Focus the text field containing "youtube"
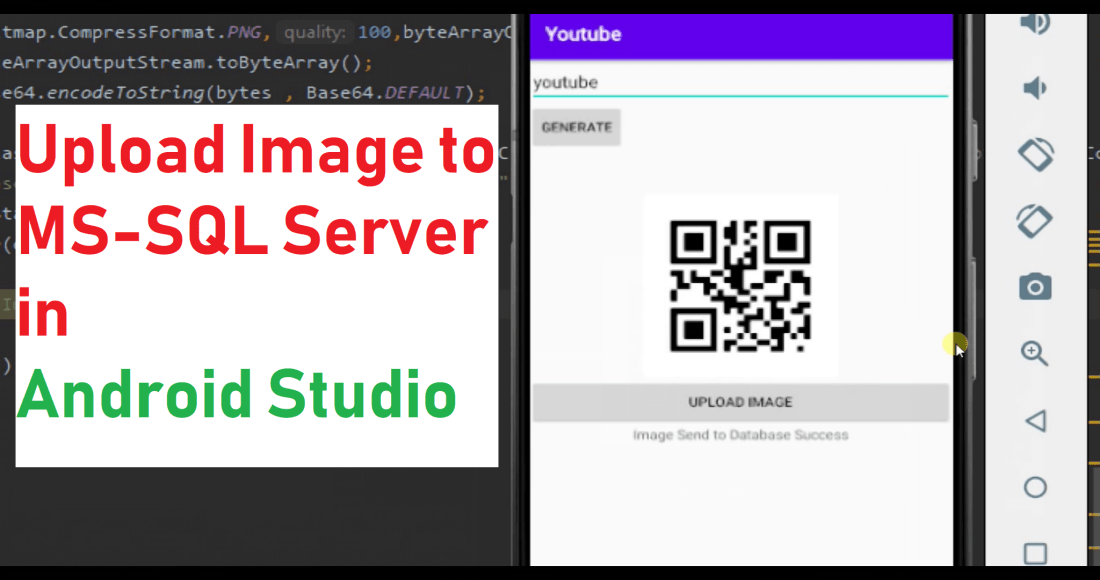This screenshot has height=580, width=1100. click(x=739, y=82)
